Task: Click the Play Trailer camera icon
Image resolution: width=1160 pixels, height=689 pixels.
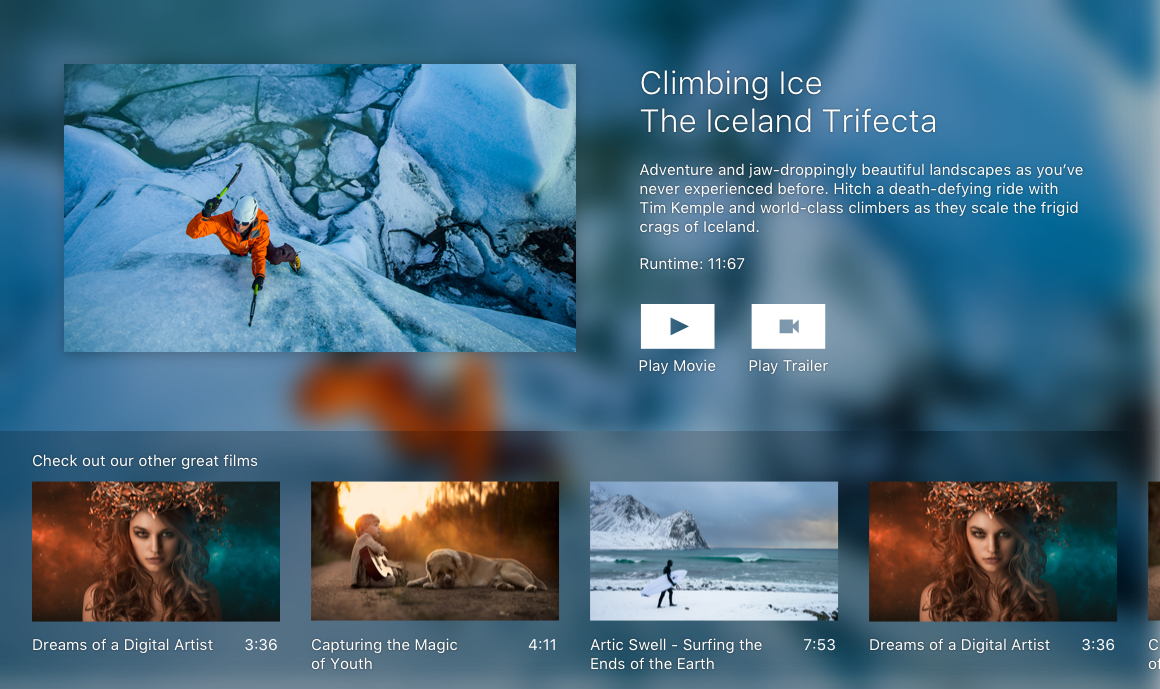Action: [x=788, y=326]
